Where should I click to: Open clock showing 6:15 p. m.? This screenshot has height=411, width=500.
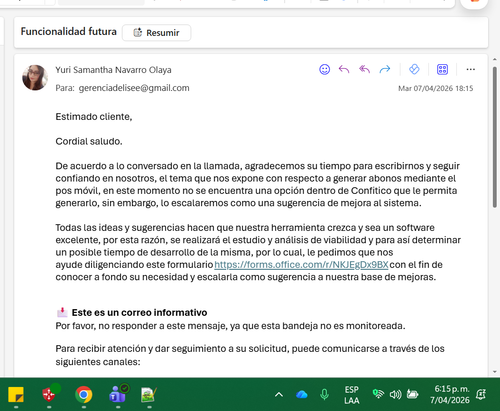point(450,394)
